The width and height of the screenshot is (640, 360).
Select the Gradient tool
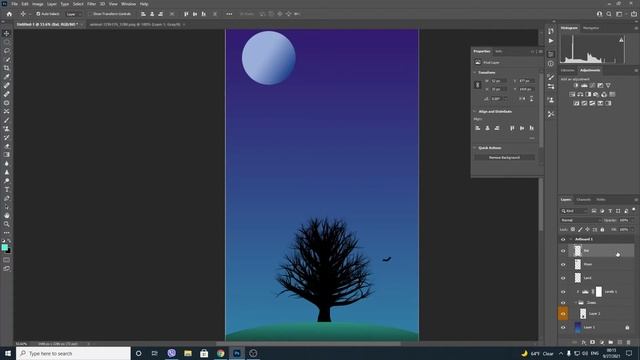(x=7, y=155)
